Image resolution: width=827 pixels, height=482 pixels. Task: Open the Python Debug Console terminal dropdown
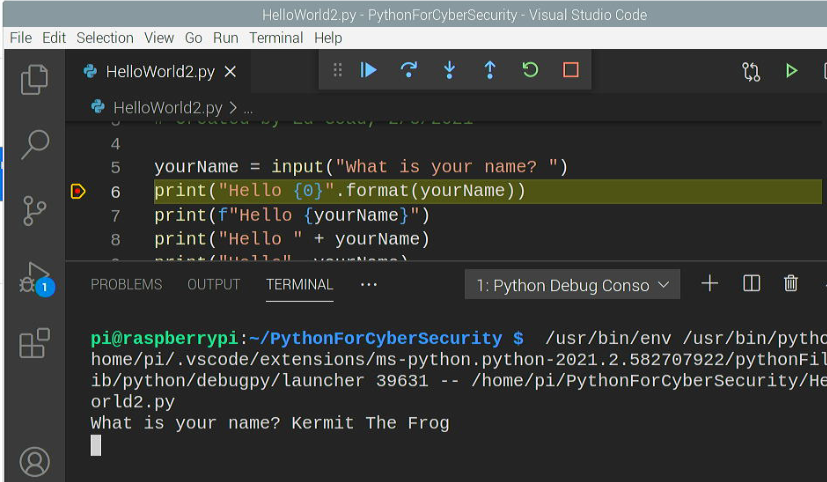pyautogui.click(x=572, y=285)
